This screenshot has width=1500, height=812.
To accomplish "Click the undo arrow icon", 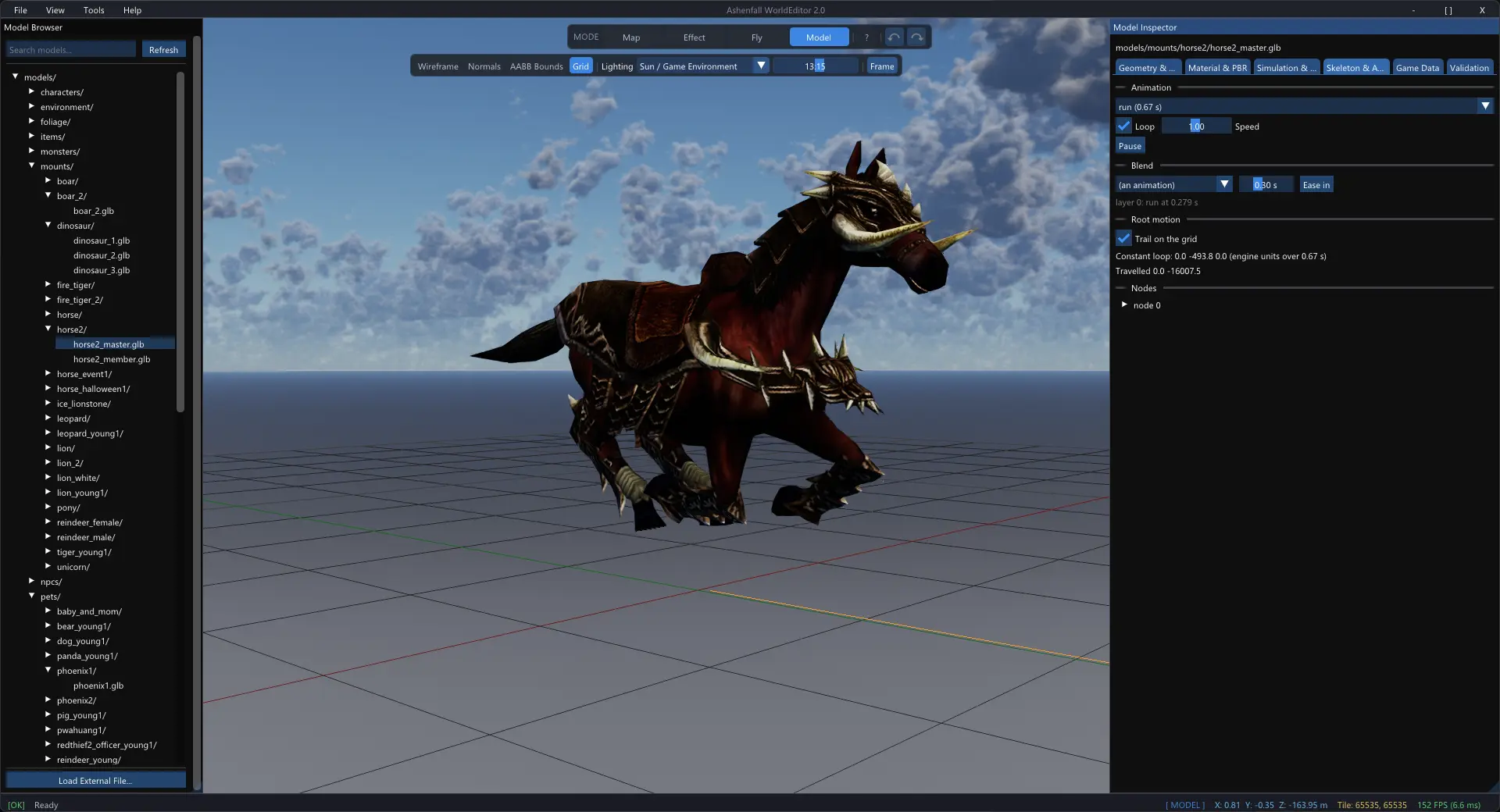I will tap(894, 37).
